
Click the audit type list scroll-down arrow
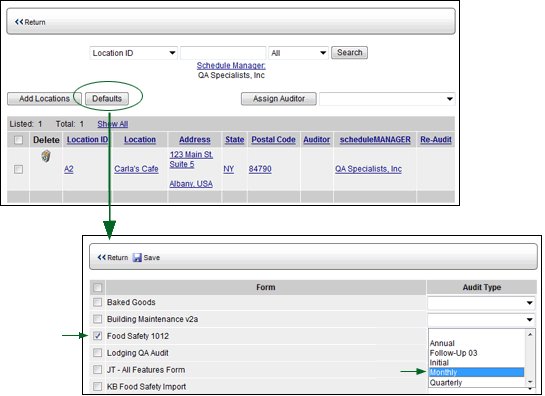pos(530,382)
